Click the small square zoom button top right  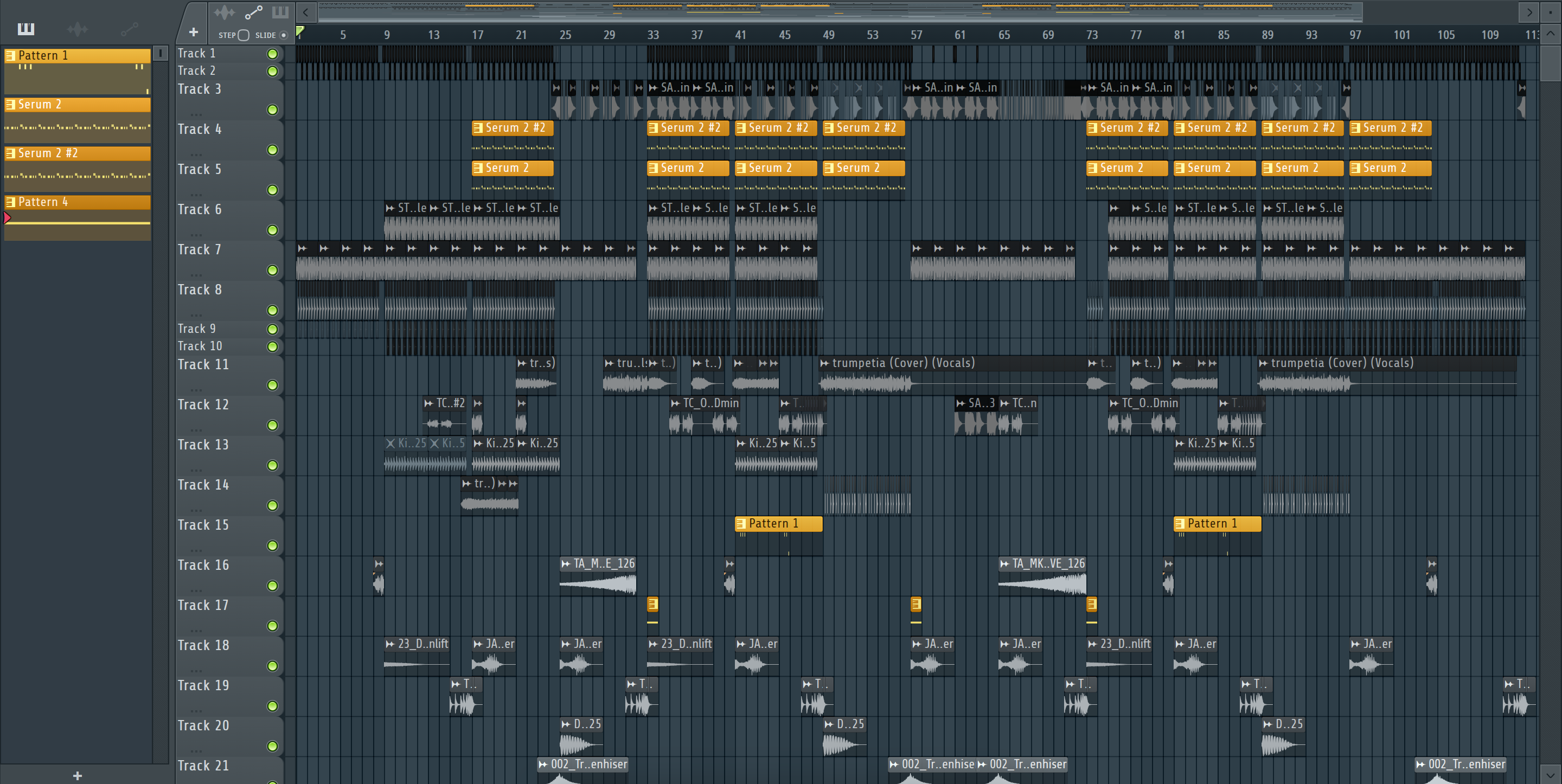coord(1551,12)
